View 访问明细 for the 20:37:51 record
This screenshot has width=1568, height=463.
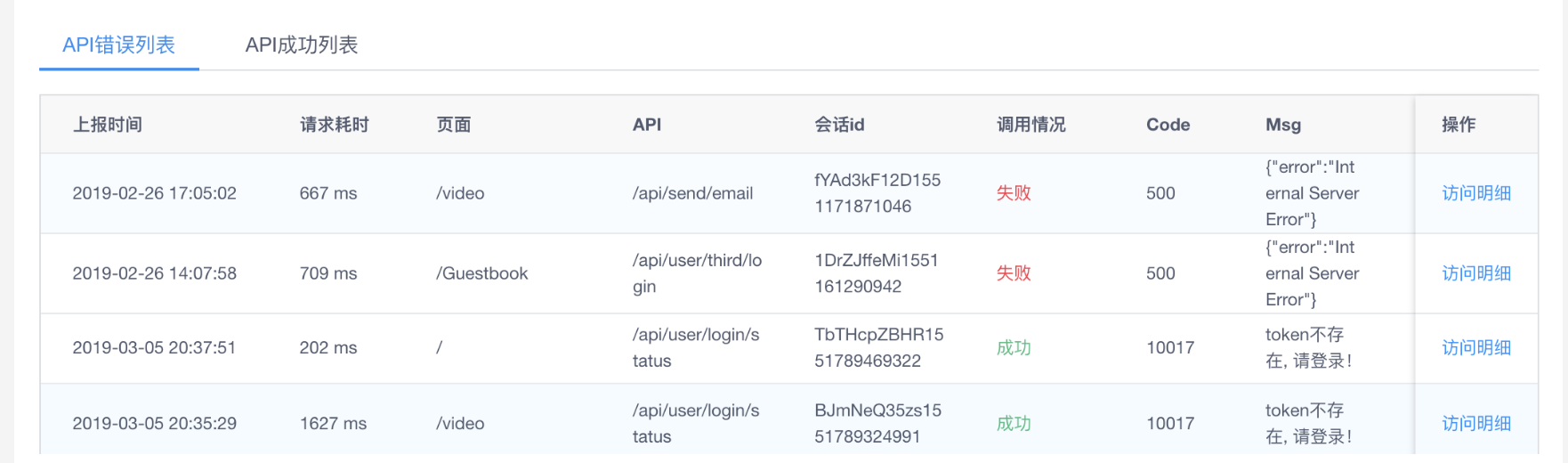1475,348
